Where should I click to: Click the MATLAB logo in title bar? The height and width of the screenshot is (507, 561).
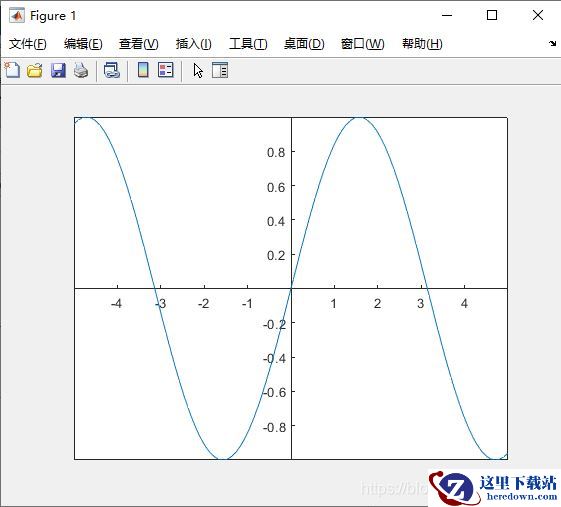pos(17,16)
